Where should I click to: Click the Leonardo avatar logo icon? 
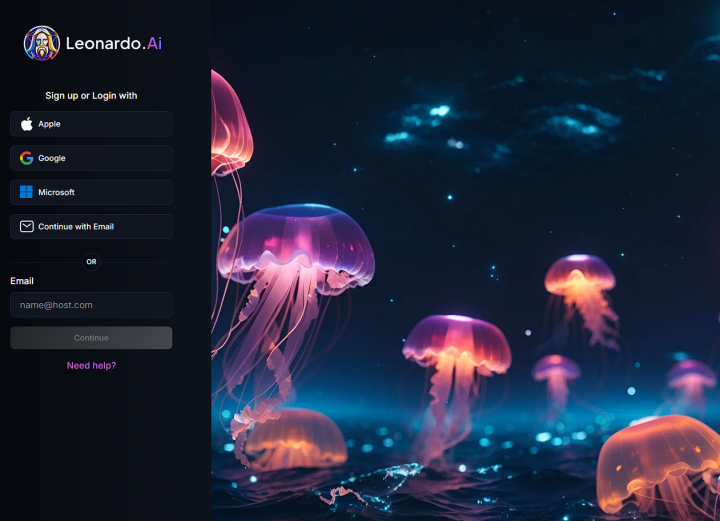click(x=42, y=43)
